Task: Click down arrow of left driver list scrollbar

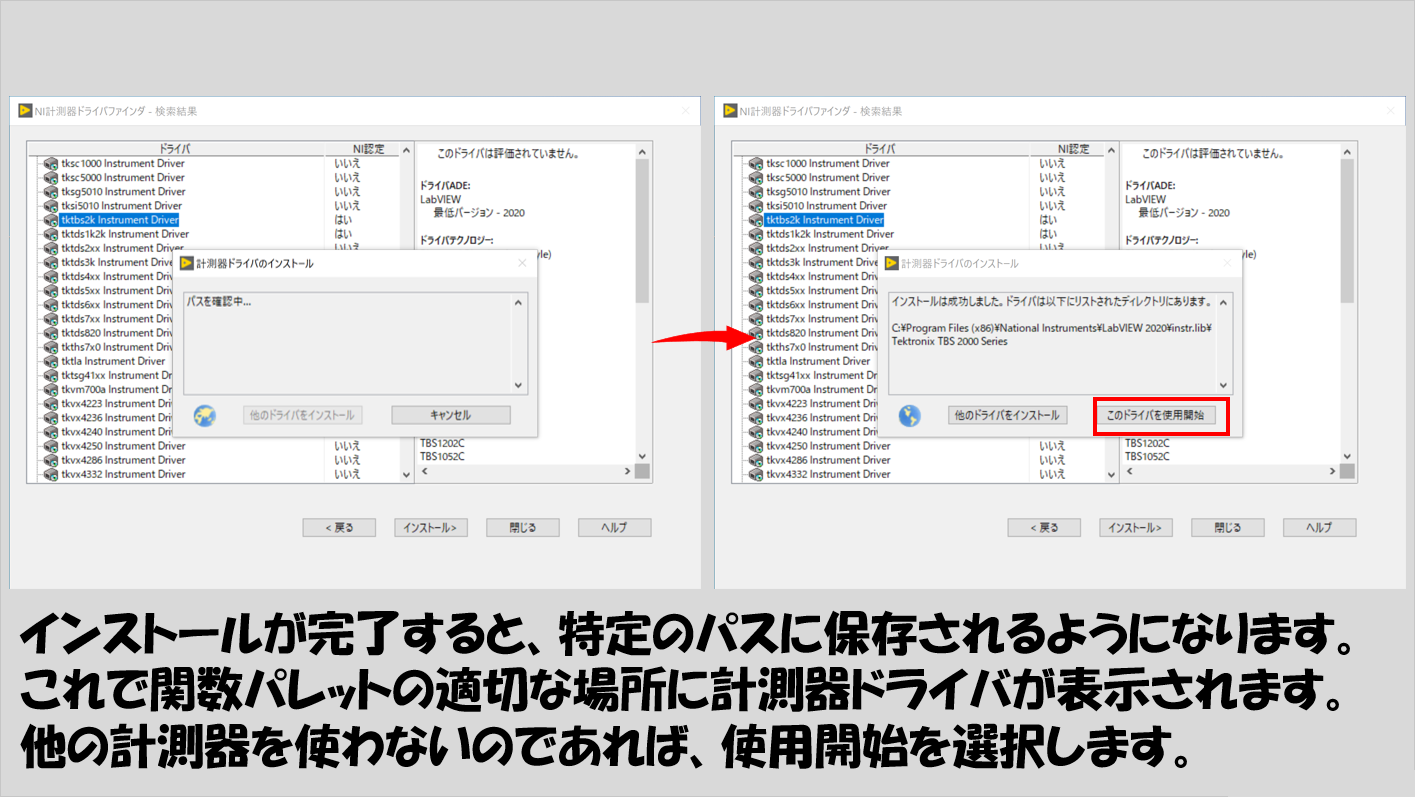Action: tap(405, 474)
